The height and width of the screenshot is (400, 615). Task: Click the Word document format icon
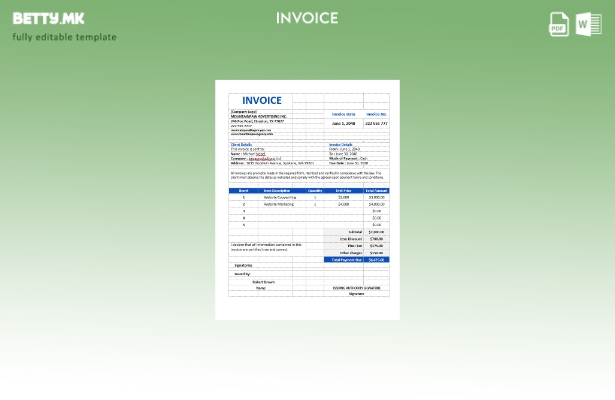589,24
